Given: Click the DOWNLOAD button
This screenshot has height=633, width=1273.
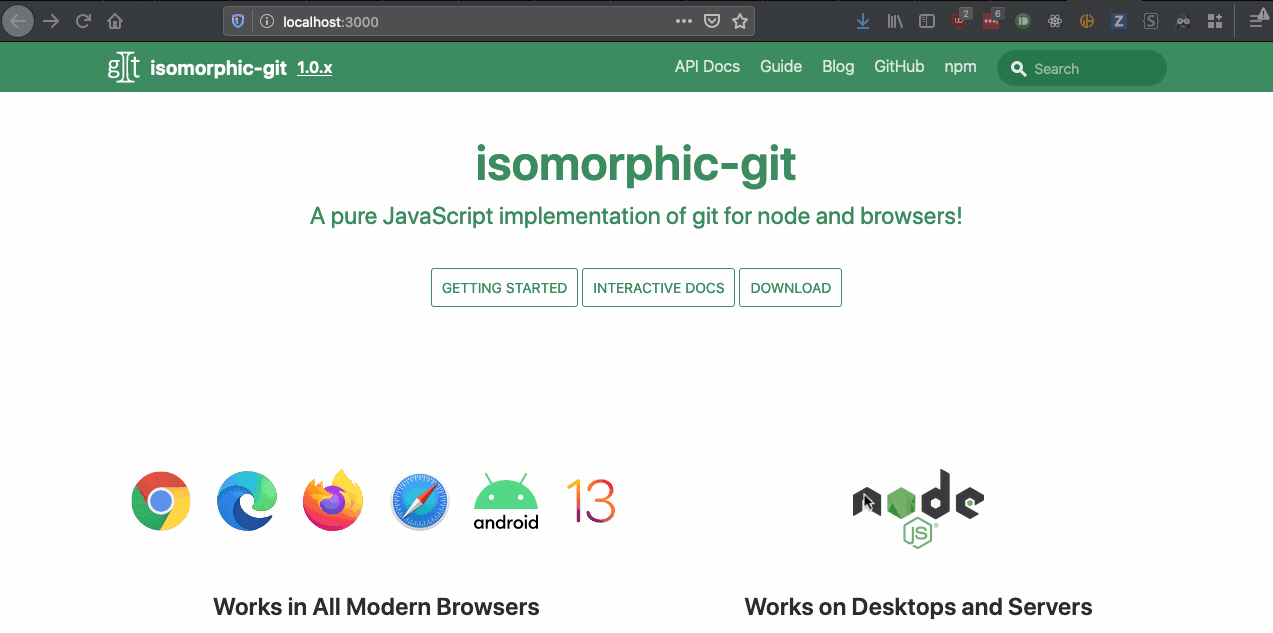Looking at the screenshot, I should pos(790,287).
